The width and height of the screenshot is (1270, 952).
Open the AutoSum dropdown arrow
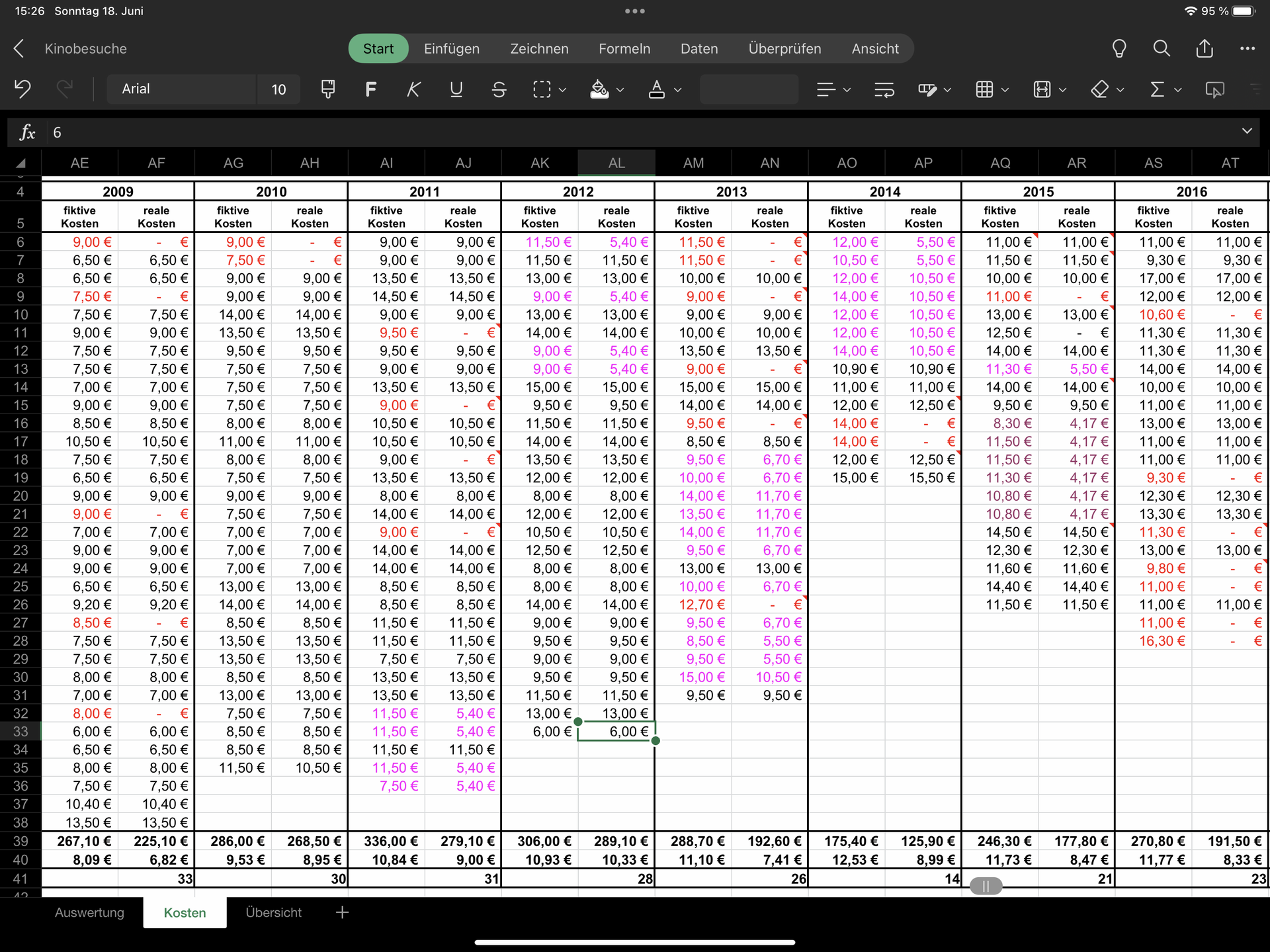point(1178,90)
